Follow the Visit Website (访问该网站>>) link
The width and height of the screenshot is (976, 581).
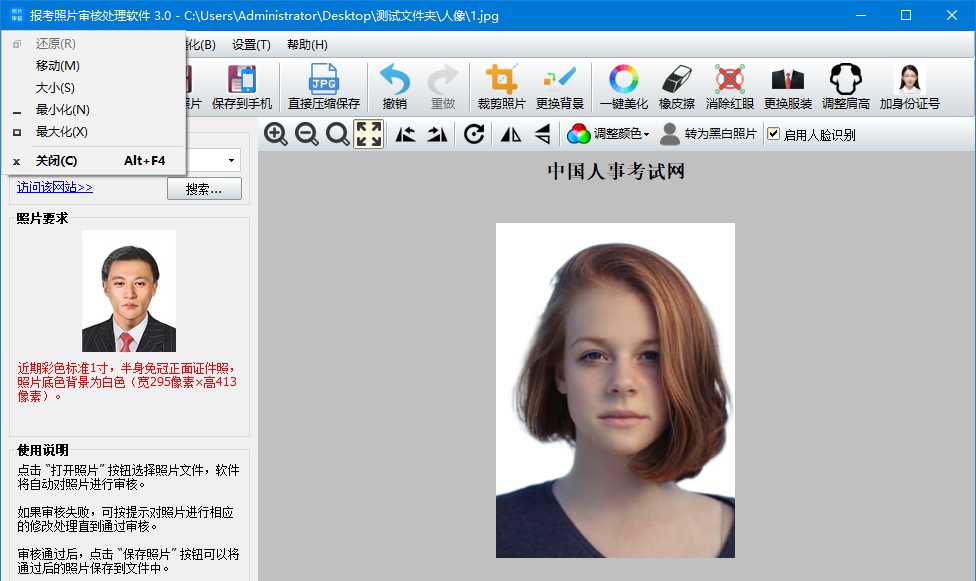click(x=55, y=187)
